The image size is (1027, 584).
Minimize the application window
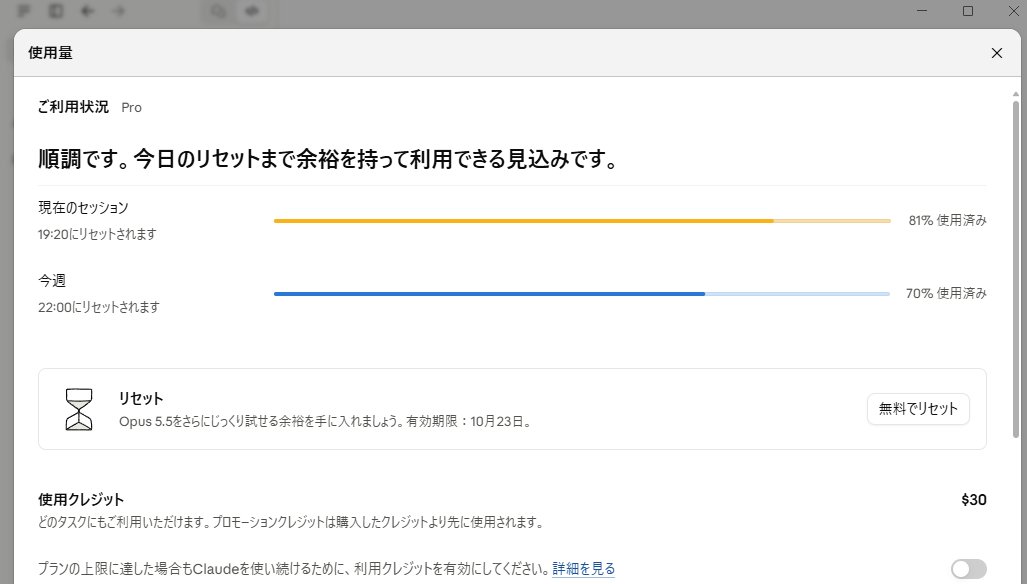(922, 11)
